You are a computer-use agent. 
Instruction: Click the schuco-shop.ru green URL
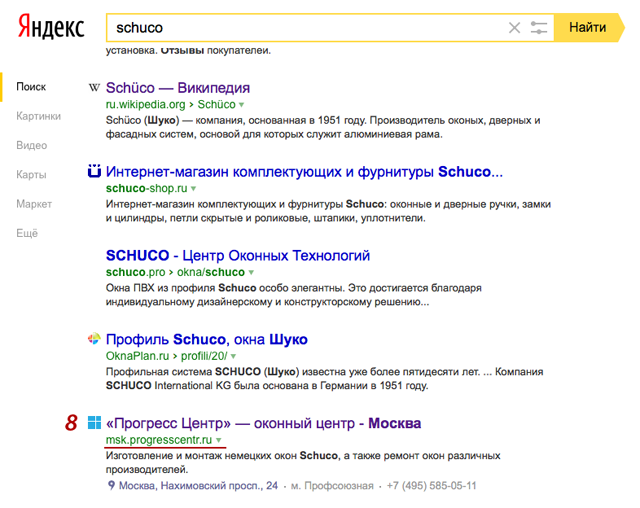click(x=147, y=188)
